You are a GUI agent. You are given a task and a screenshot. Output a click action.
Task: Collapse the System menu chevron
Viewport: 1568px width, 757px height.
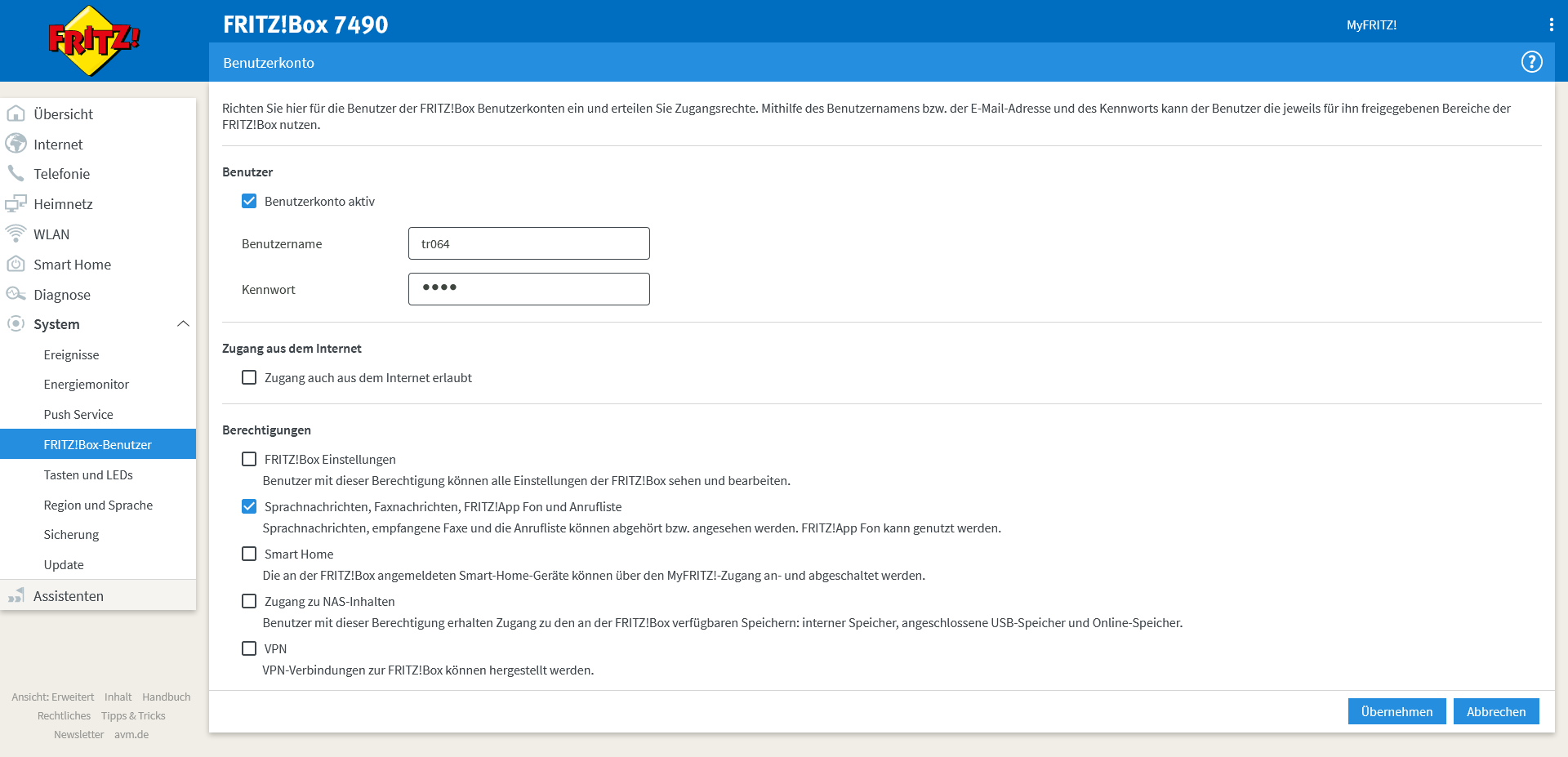[x=183, y=324]
